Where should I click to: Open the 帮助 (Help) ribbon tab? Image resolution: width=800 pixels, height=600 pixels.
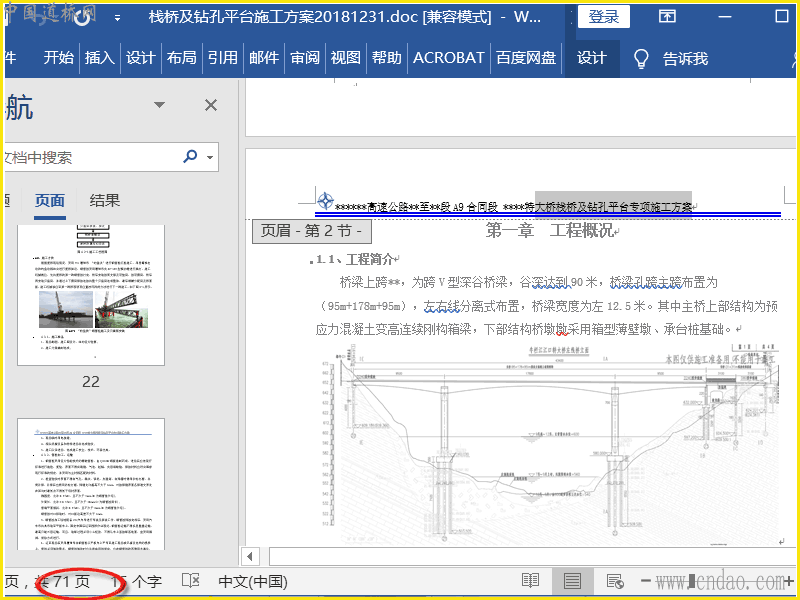(386, 58)
